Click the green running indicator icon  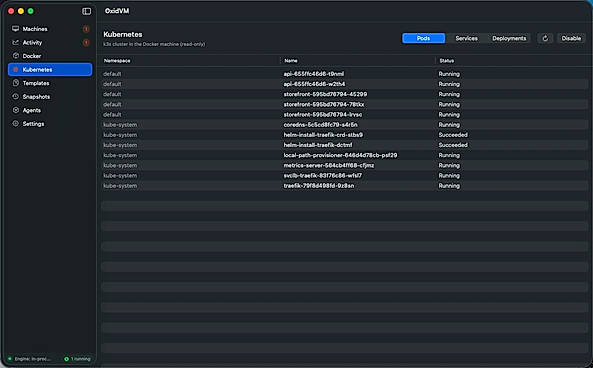click(x=67, y=359)
